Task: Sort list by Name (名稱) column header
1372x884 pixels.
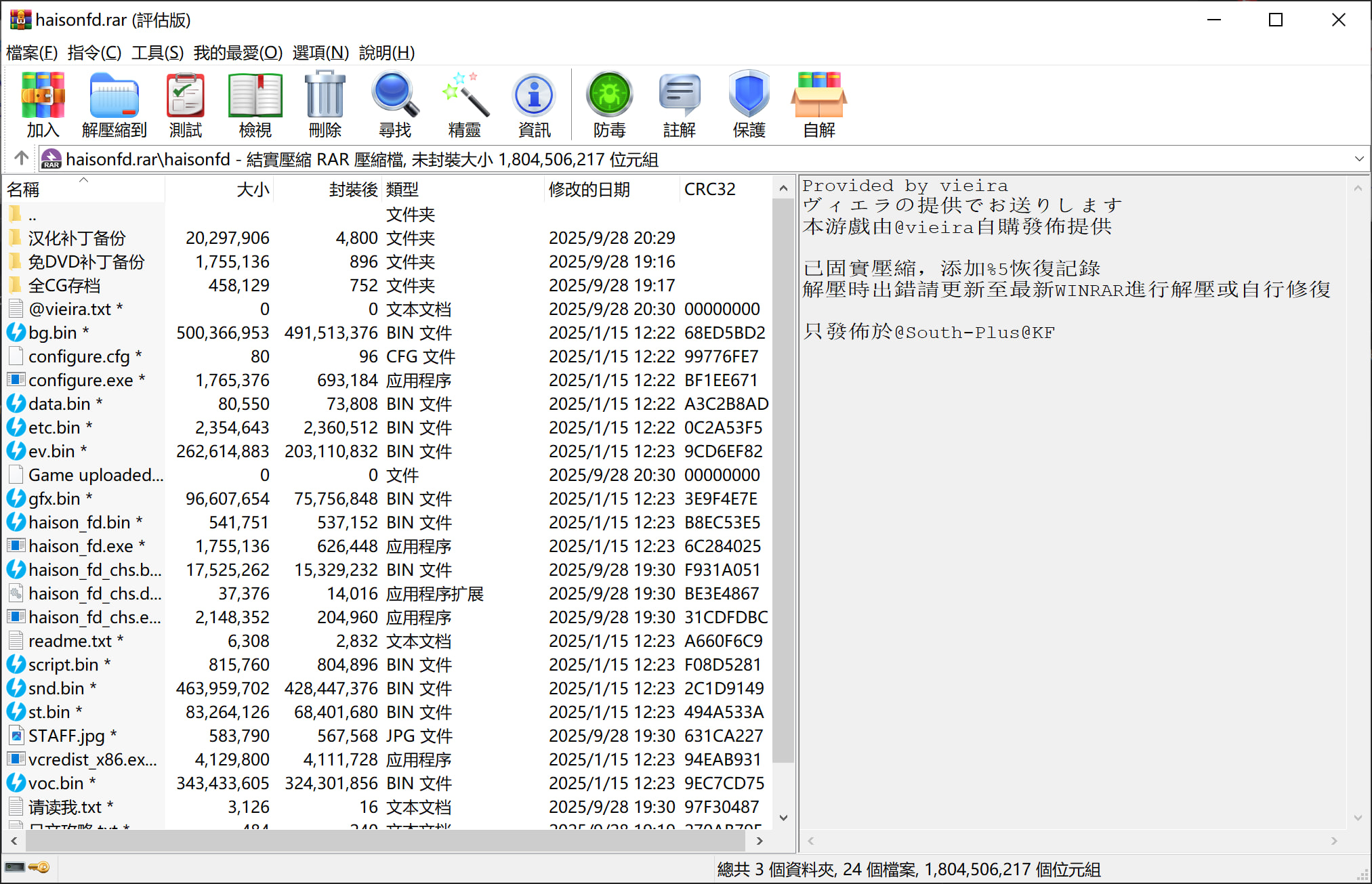Action: (24, 190)
